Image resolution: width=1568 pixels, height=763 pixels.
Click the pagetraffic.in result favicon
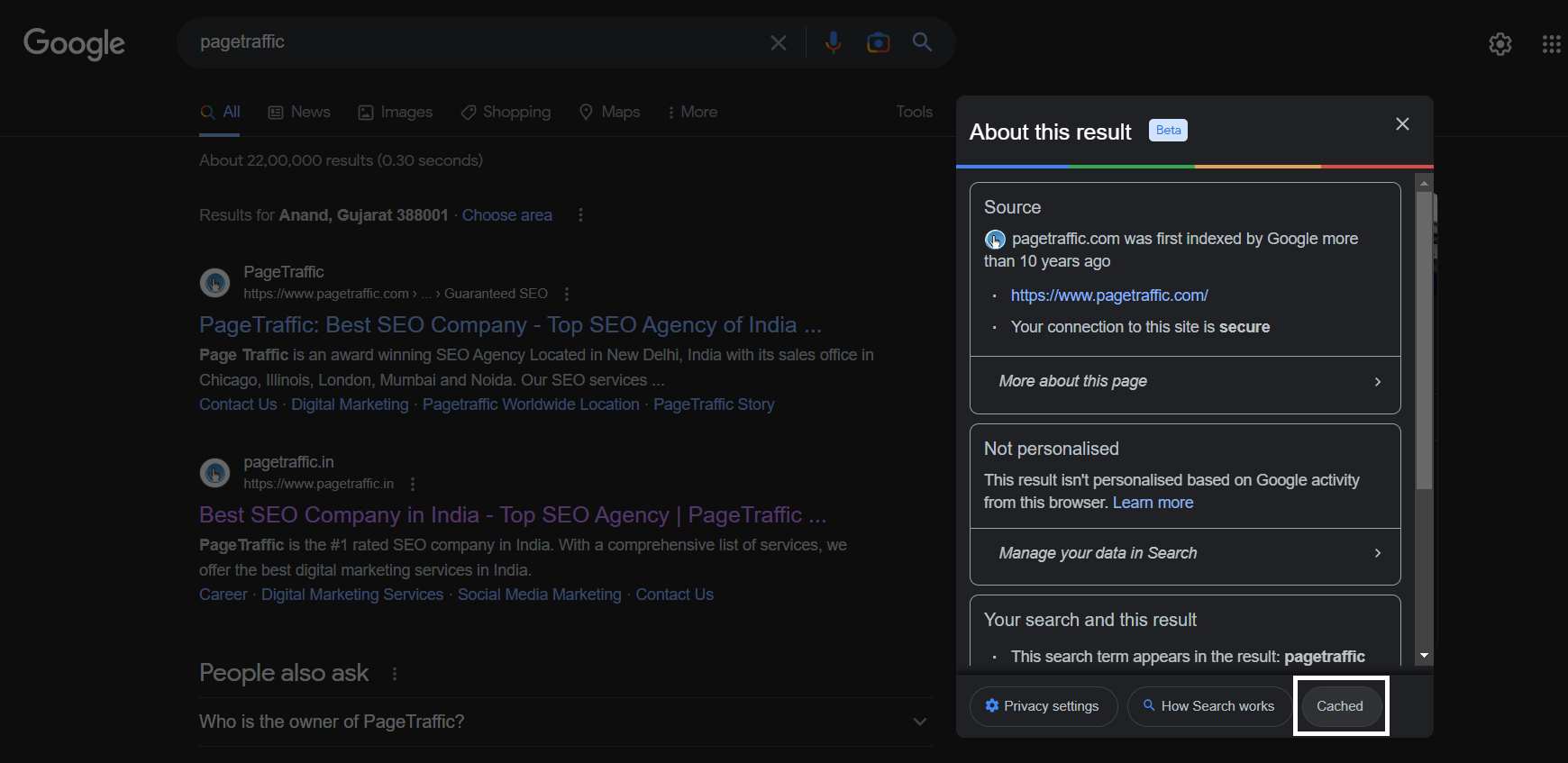[214, 472]
